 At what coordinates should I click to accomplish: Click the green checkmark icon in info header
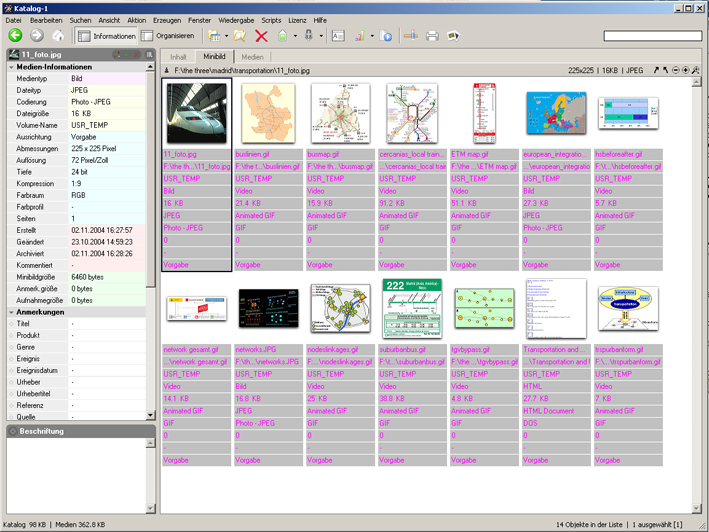[127, 54]
